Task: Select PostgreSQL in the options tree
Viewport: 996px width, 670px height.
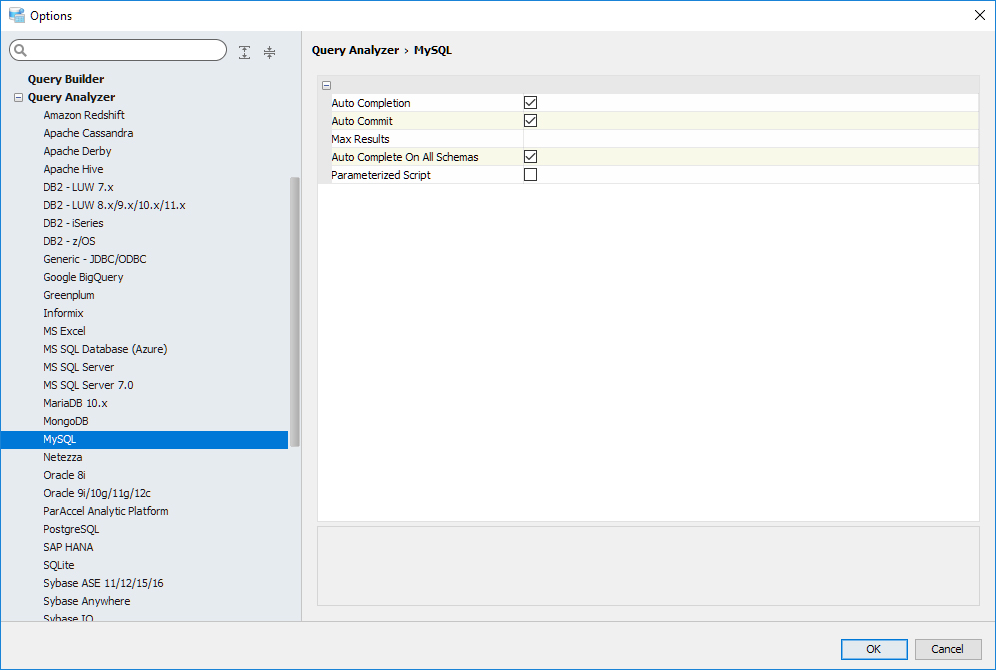Action: (x=71, y=529)
